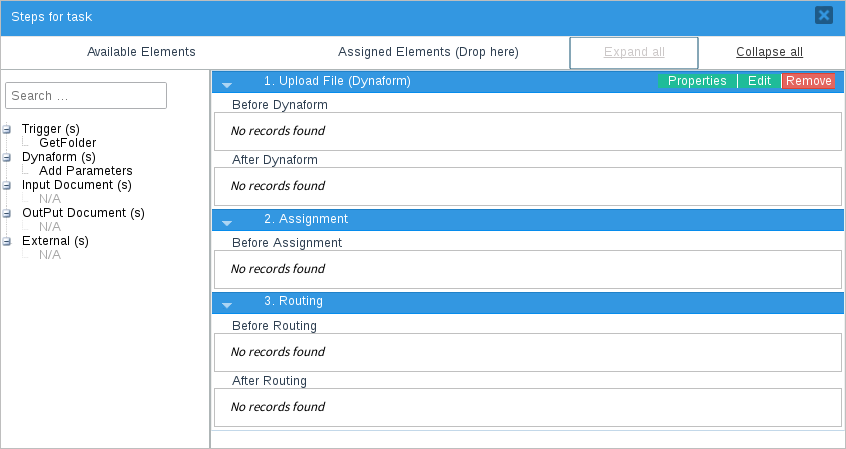The width and height of the screenshot is (846, 449).
Task: Click the Collapse all link
Action: 769,52
